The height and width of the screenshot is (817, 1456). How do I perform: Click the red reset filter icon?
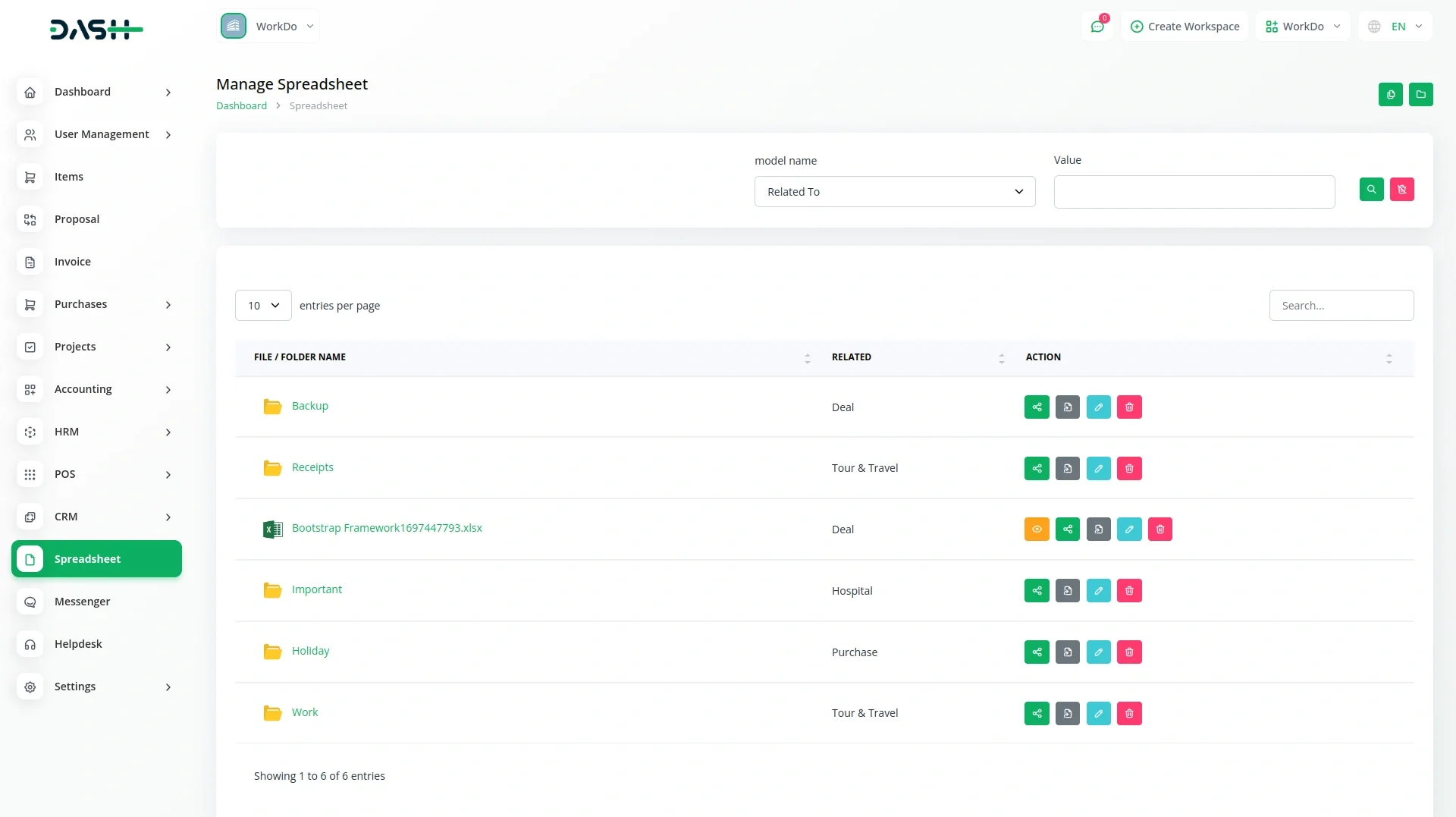[1401, 190]
